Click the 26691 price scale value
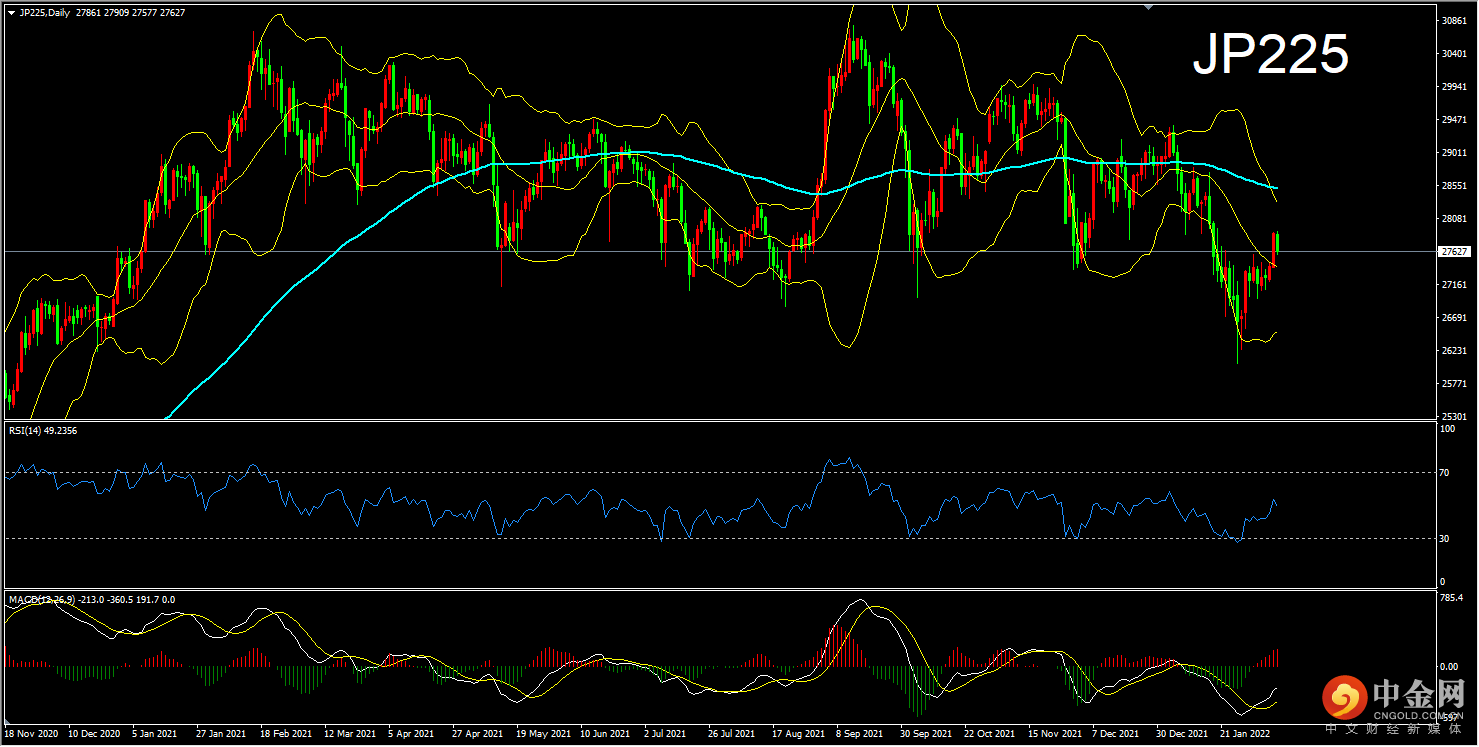Screen dimensions: 1479x747 1455,318
